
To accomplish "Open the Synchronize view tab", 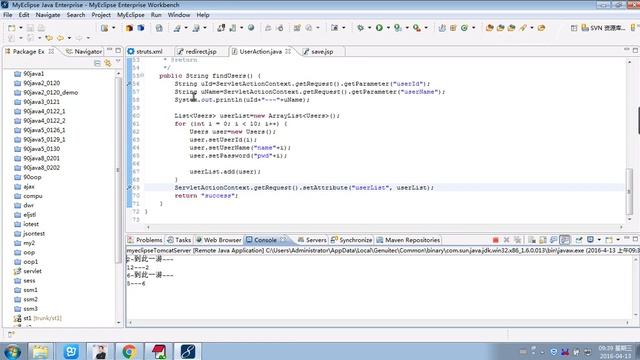I will tap(351, 240).
